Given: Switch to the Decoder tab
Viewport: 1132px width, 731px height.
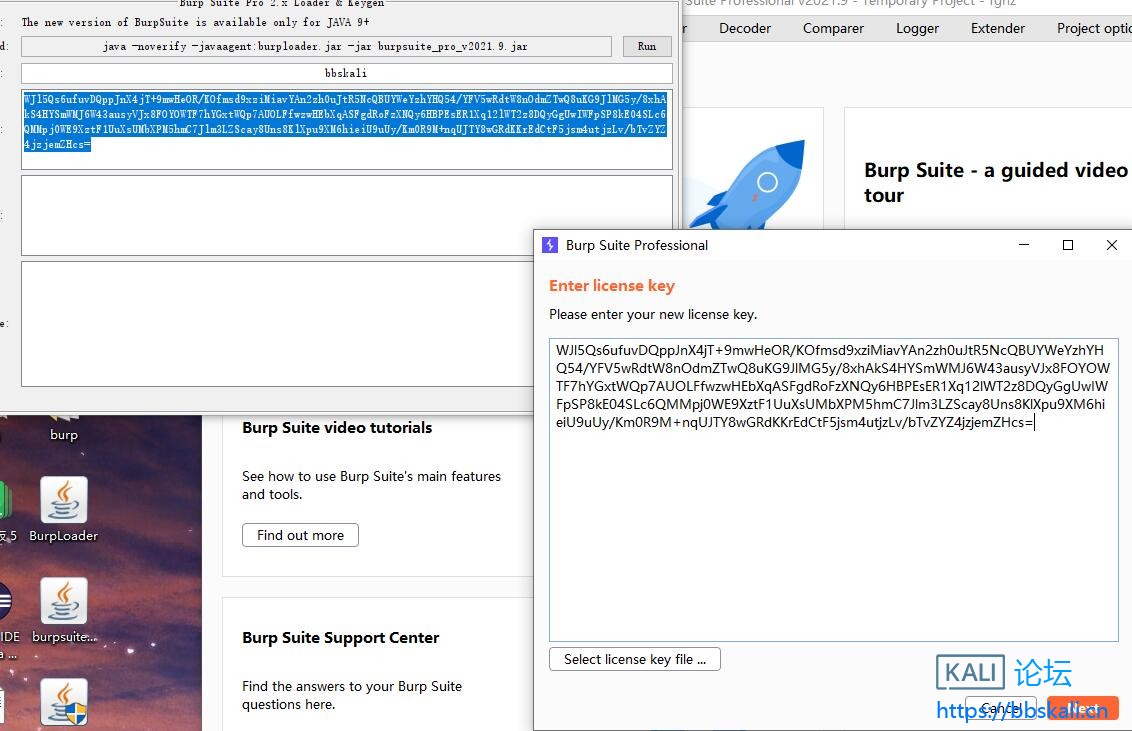Looking at the screenshot, I should 745,28.
